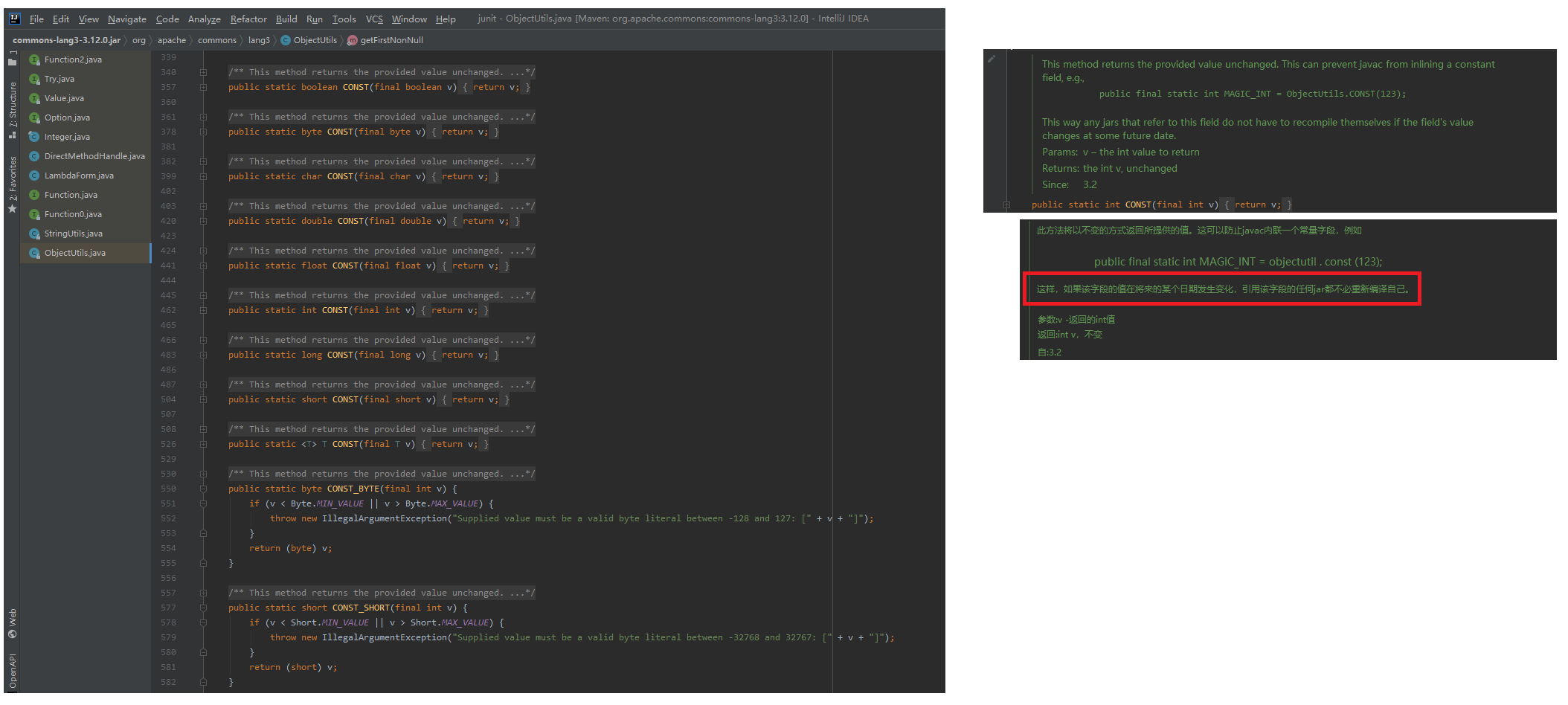Expand folded int CONST method at line 462
Viewport: 1568px width, 705px height.
tap(203, 310)
